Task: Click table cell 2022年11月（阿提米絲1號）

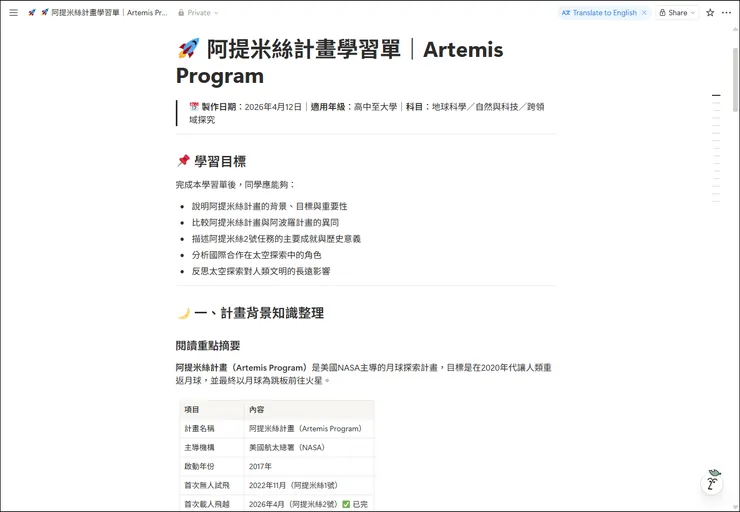Action: point(309,485)
